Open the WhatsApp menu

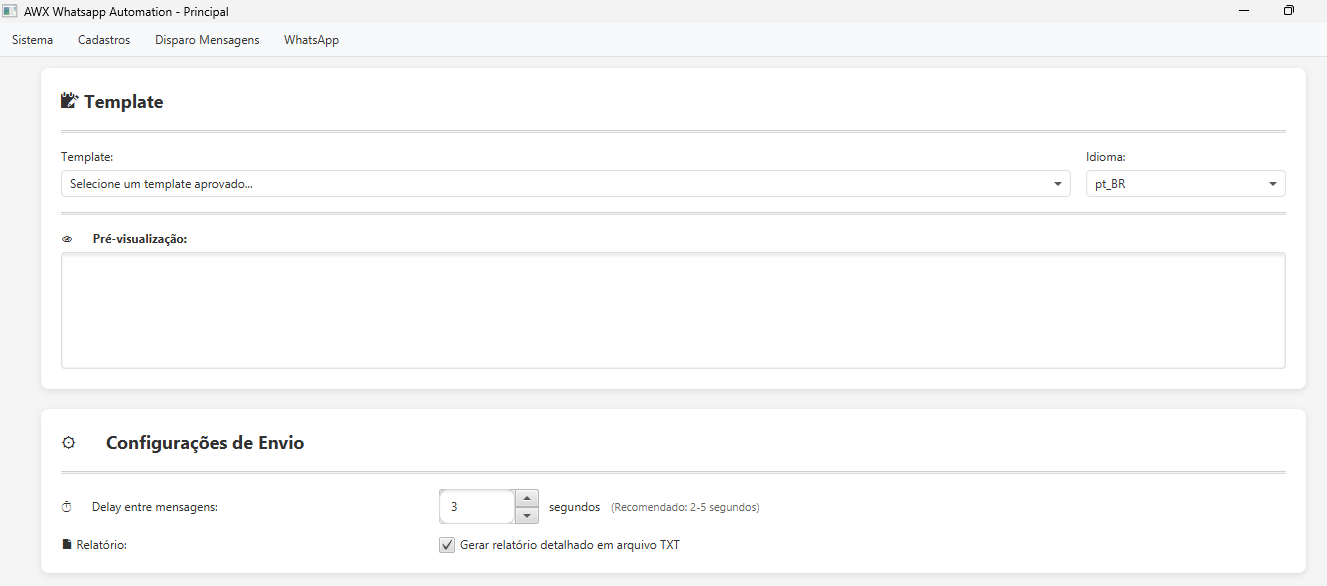(311, 40)
